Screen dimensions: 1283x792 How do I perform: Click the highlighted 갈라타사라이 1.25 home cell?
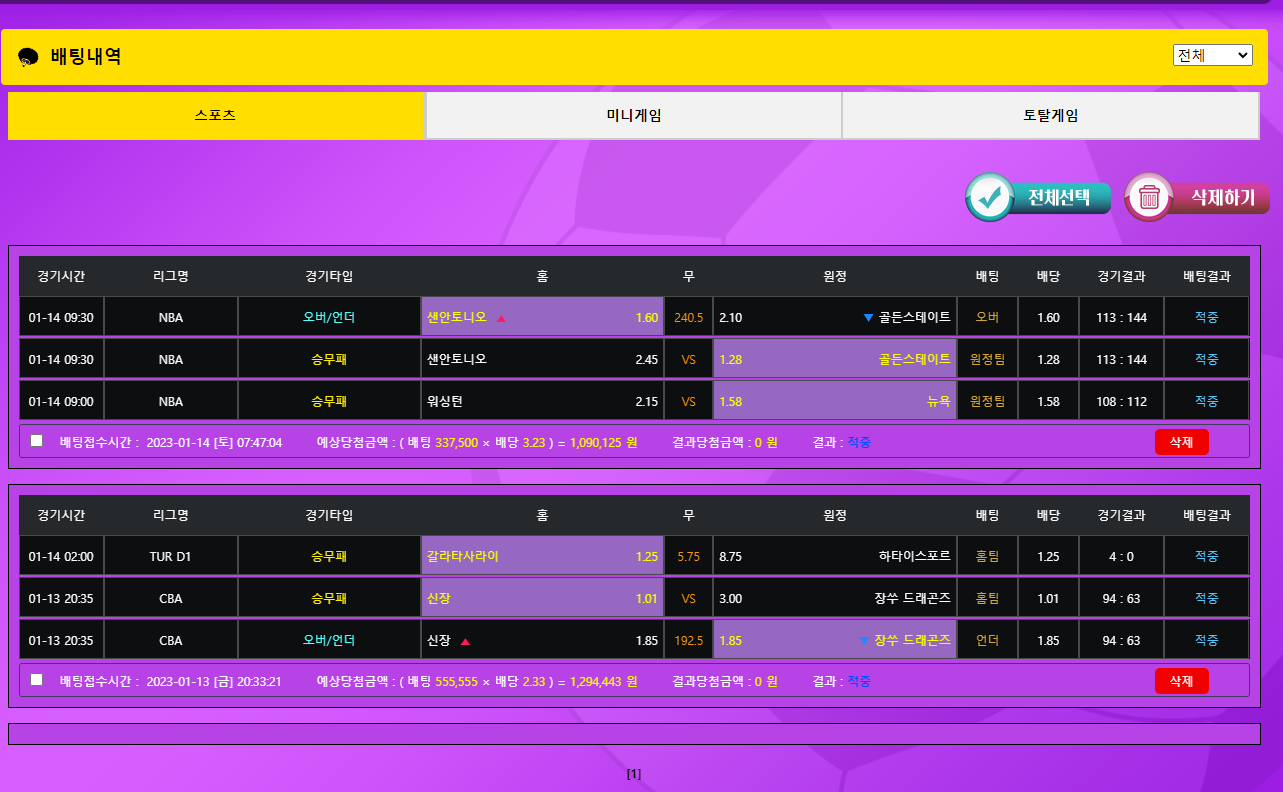tap(542, 556)
